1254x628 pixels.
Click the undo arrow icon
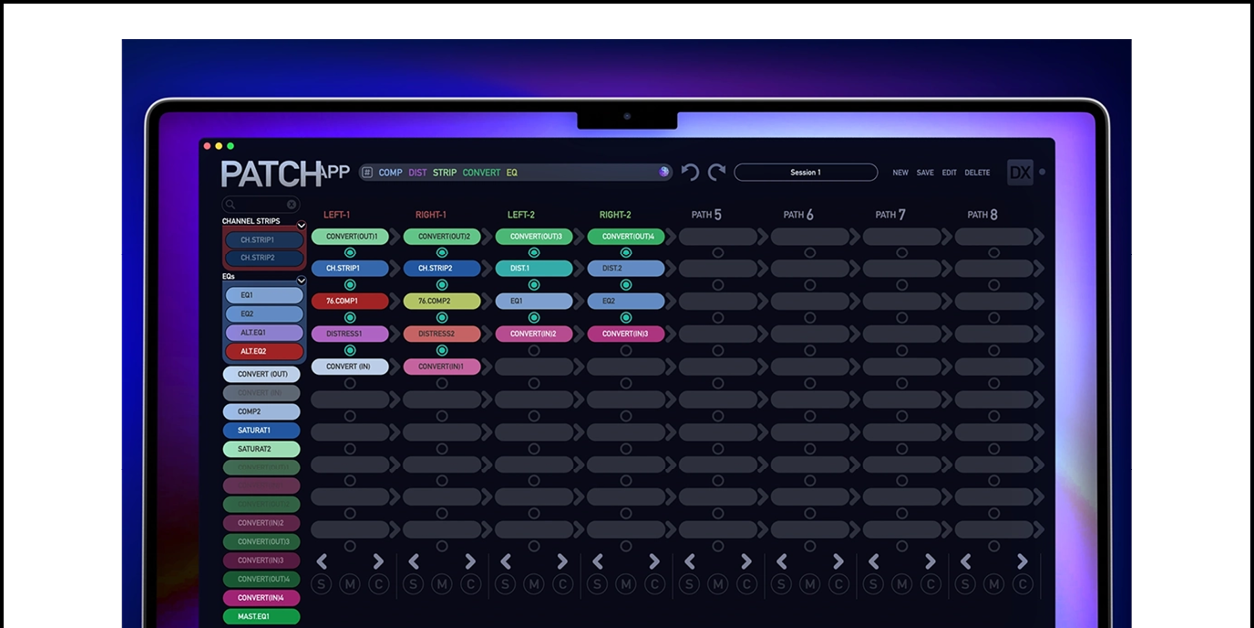coord(689,172)
